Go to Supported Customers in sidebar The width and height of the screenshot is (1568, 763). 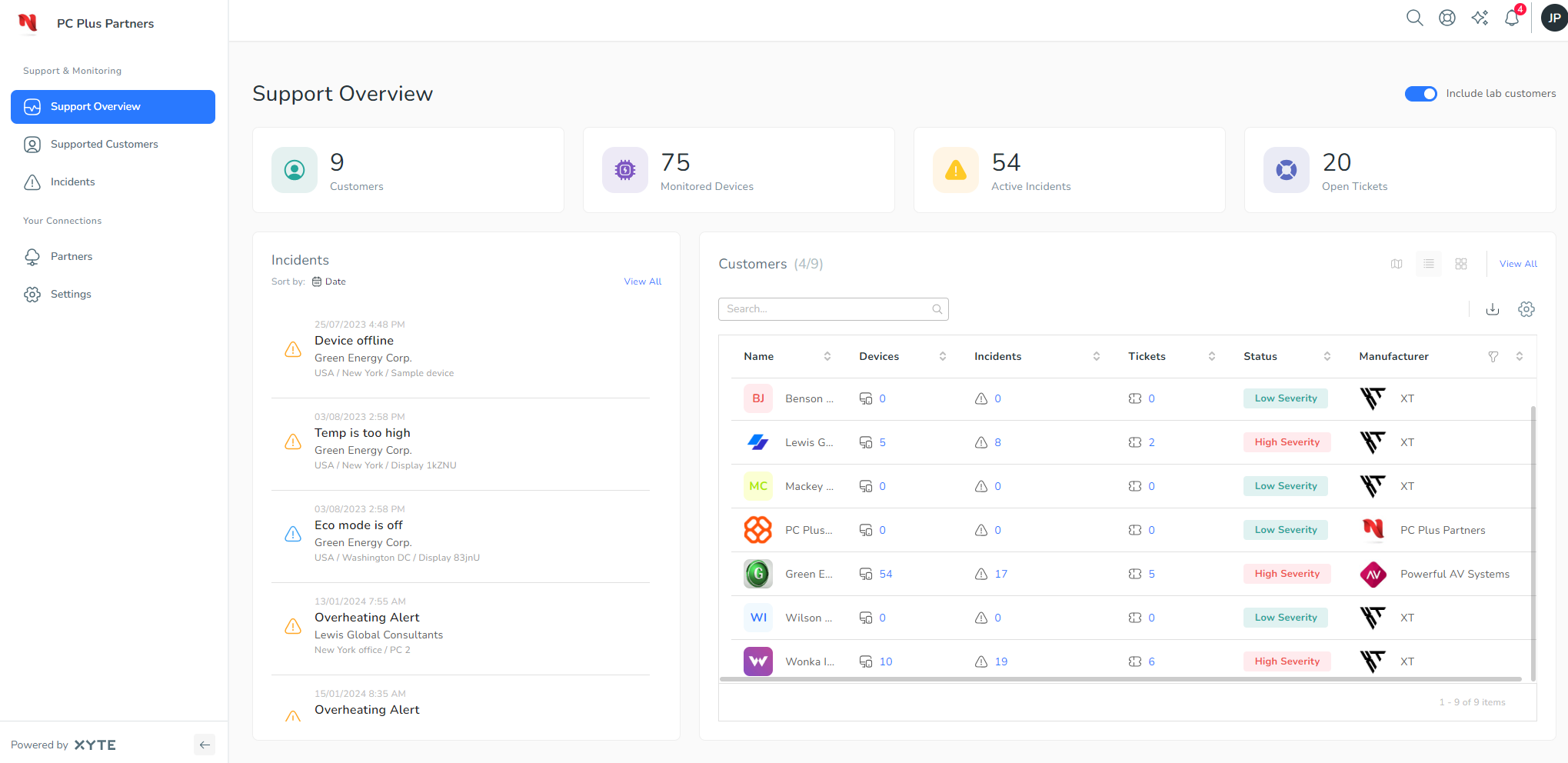[x=104, y=144]
